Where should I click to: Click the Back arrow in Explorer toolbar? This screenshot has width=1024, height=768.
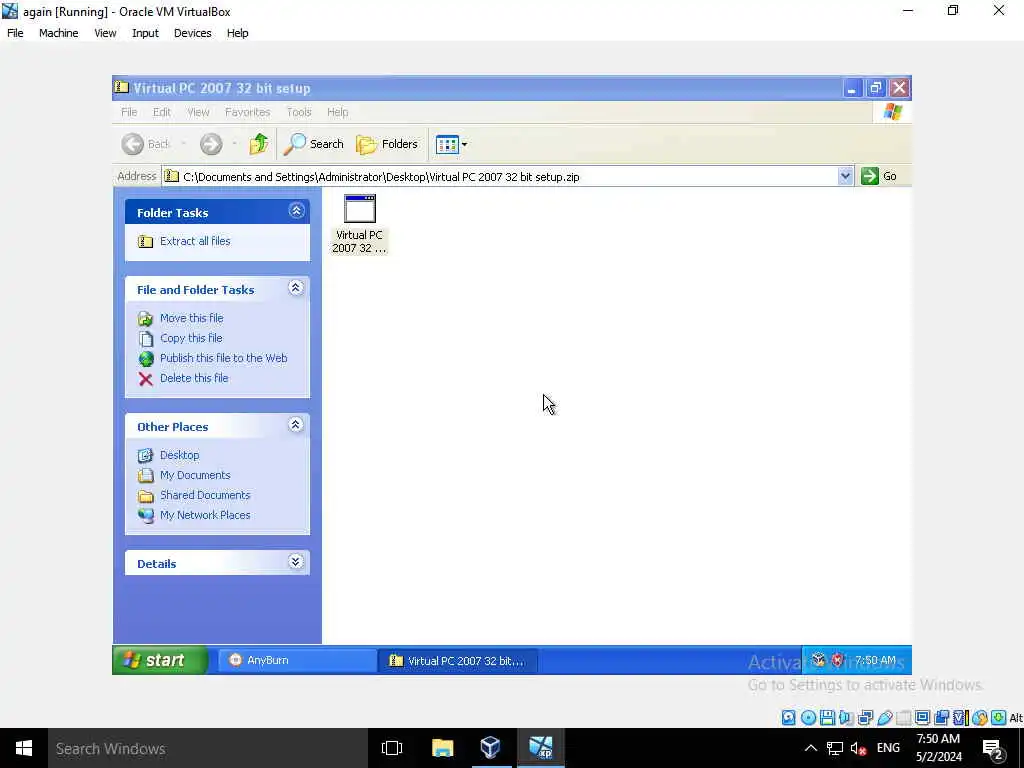[133, 144]
